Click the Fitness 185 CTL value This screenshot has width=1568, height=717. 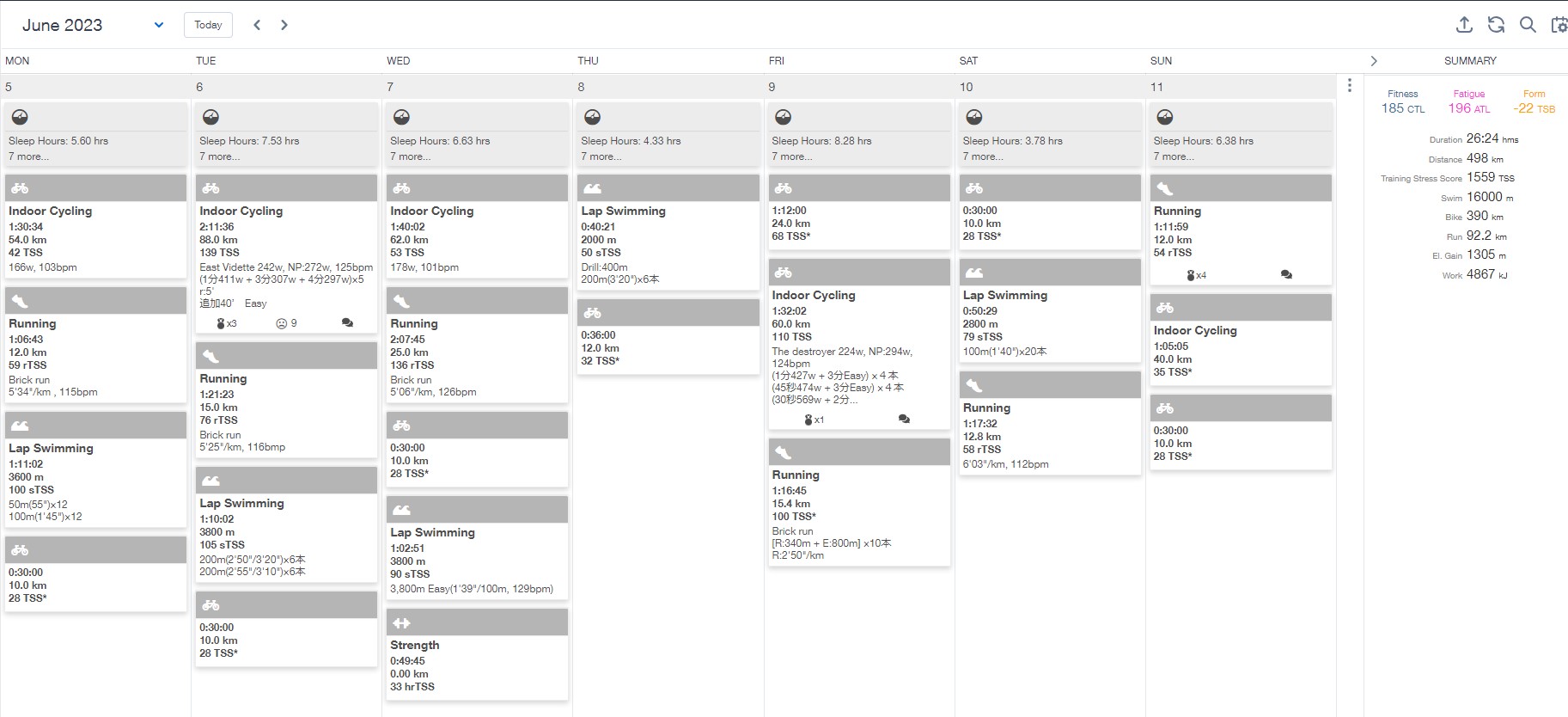(x=1403, y=108)
